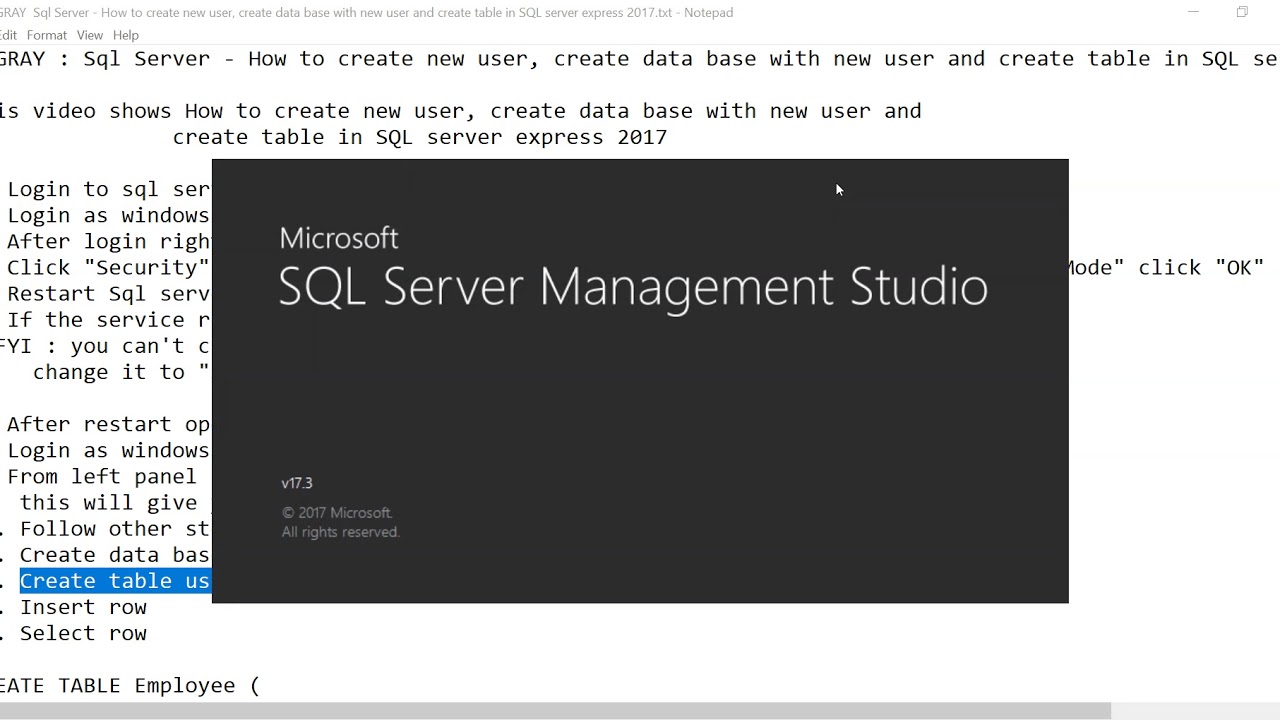Image resolution: width=1280 pixels, height=720 pixels.
Task: Click the 'Click "Security"' line
Action: coord(109,267)
